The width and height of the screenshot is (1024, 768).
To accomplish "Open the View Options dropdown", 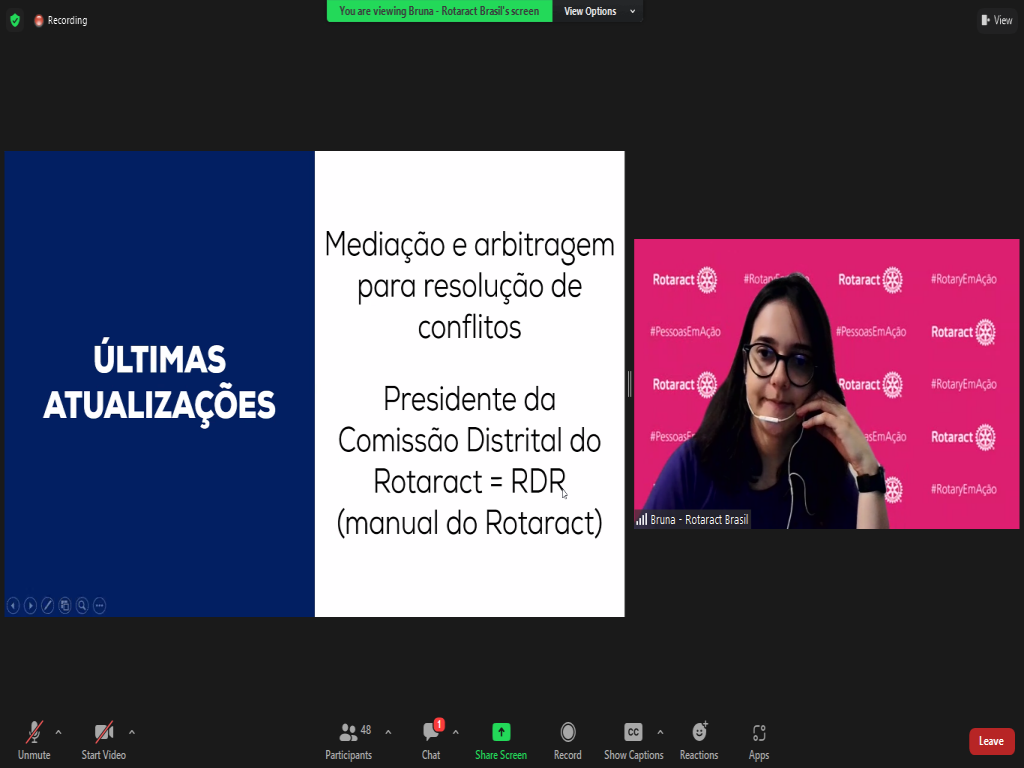I will coord(598,11).
